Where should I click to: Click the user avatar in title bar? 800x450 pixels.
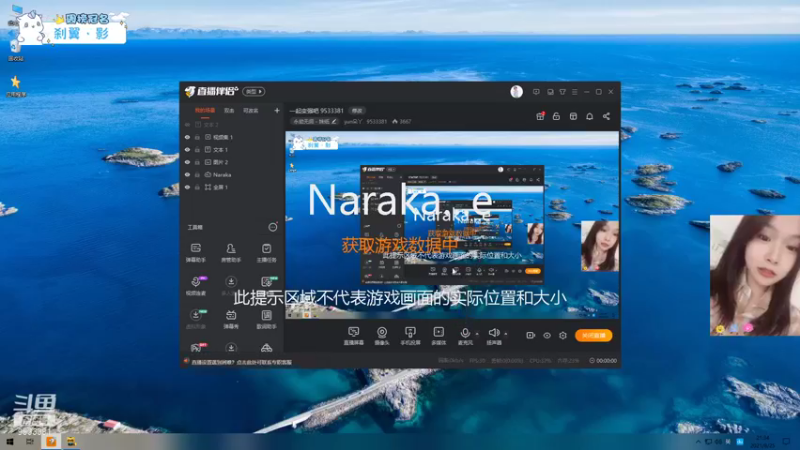[x=516, y=91]
